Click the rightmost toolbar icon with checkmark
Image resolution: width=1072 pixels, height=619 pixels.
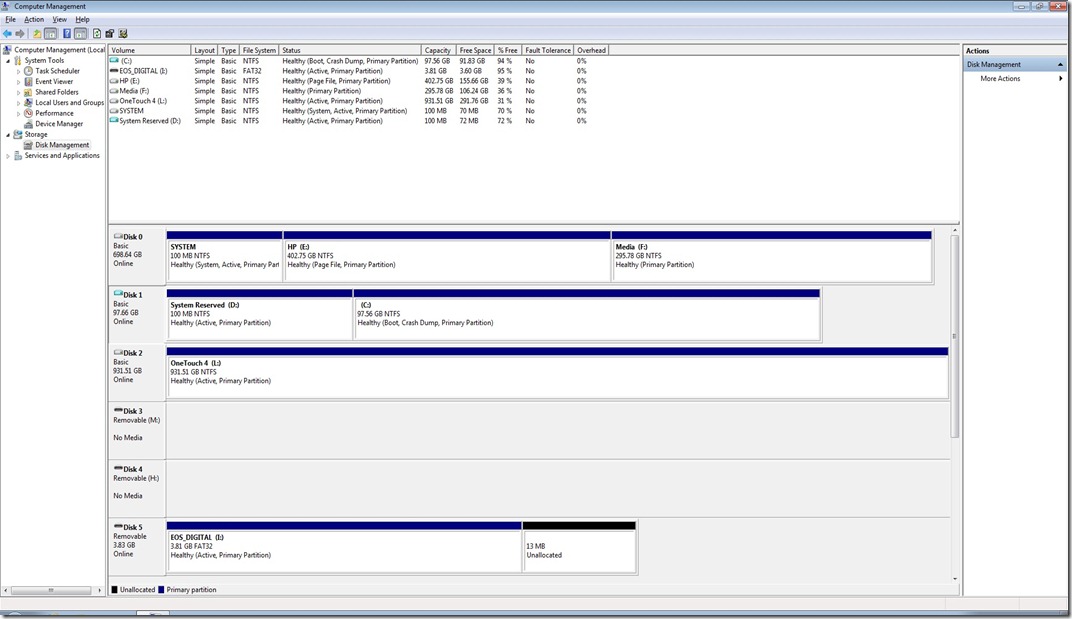(123, 34)
